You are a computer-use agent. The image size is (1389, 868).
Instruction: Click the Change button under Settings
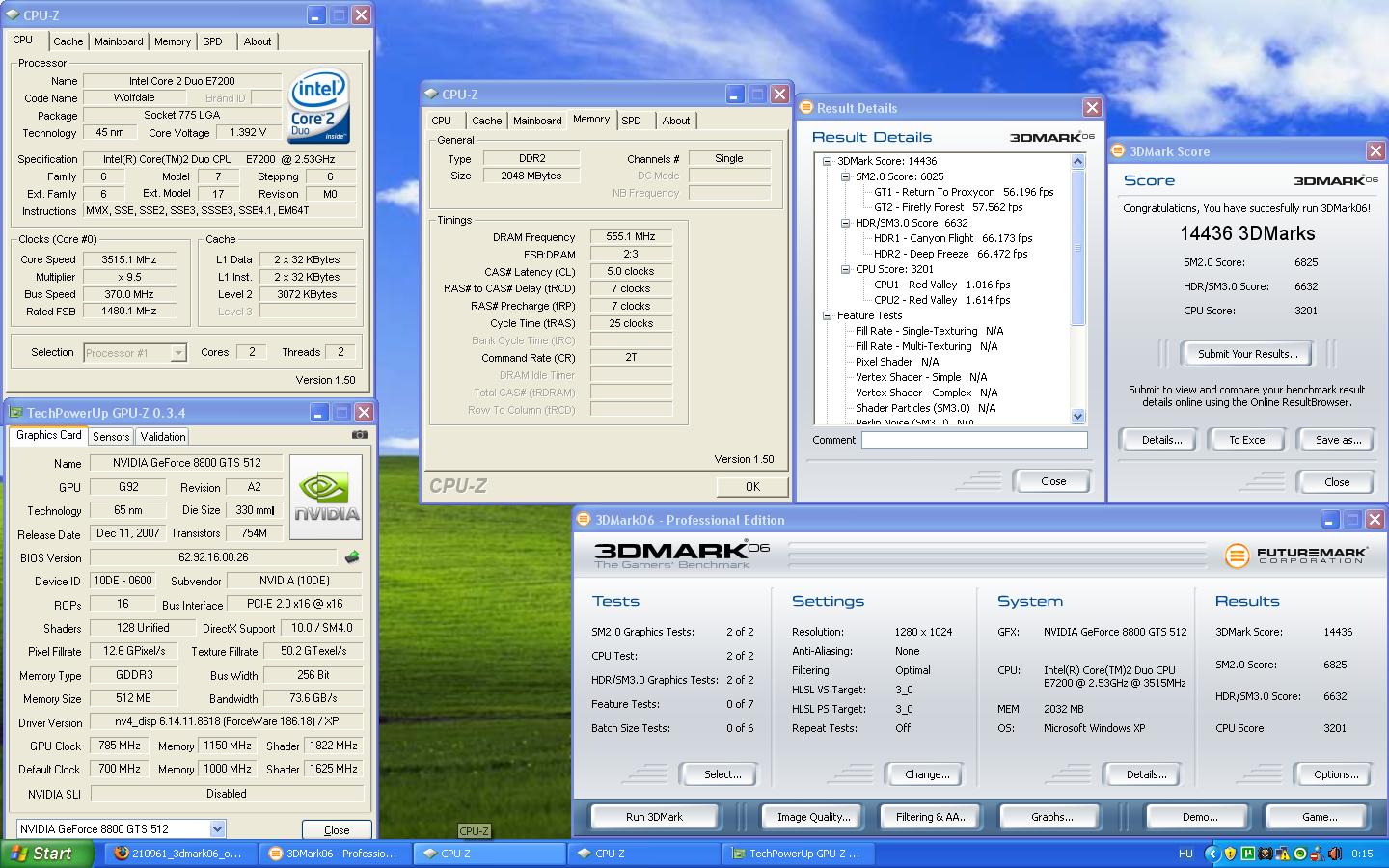(x=927, y=774)
